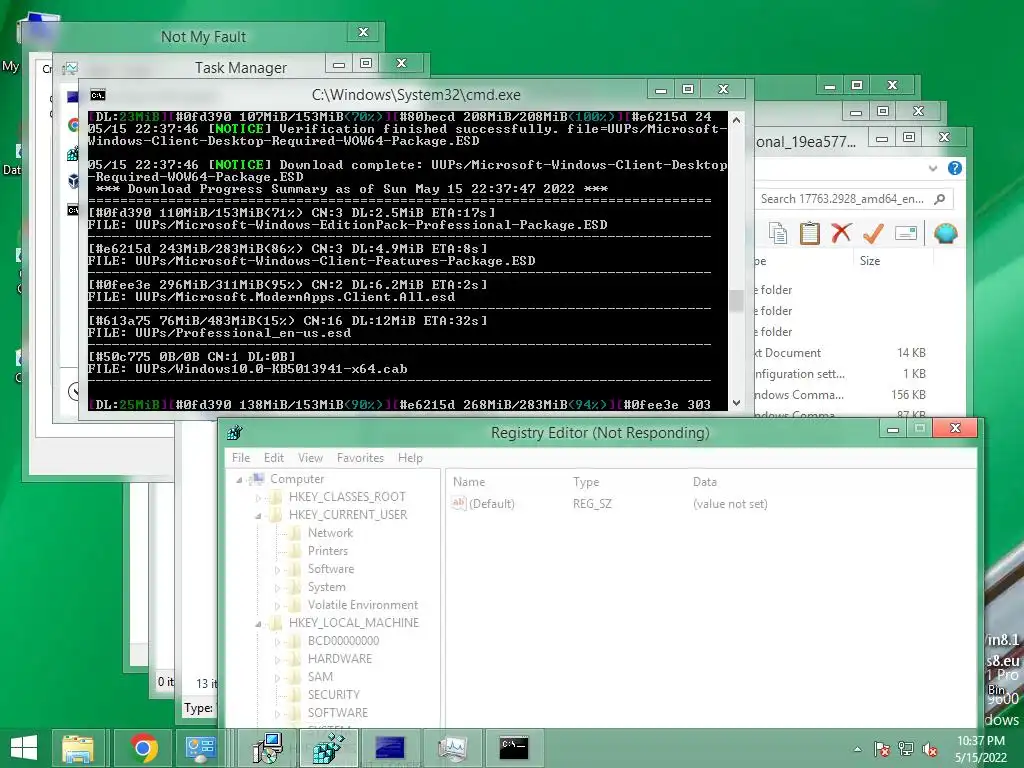Select uppercase SOFTWARE key under HKEY_LOCAL_MACHINE
Screen dimensions: 1024x768
click(338, 712)
